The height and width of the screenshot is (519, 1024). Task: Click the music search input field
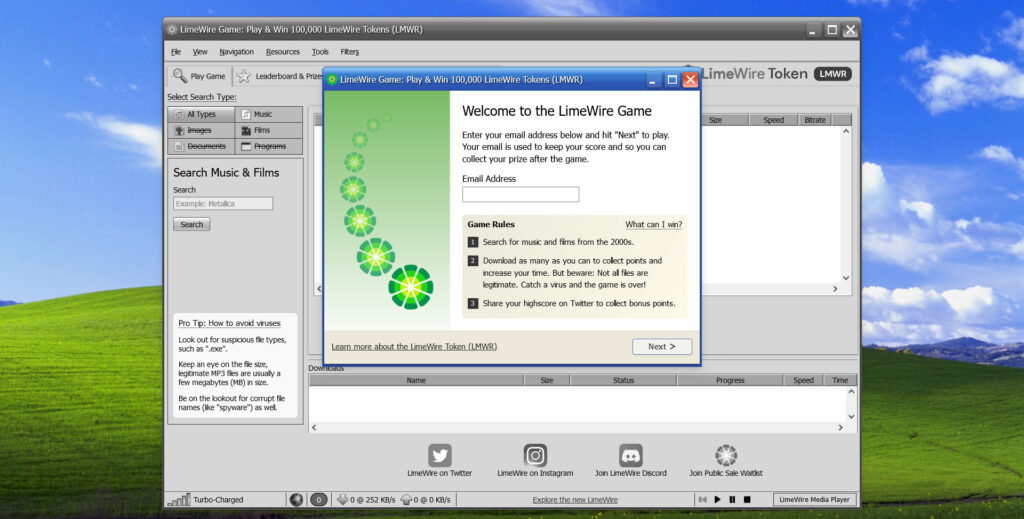point(223,204)
